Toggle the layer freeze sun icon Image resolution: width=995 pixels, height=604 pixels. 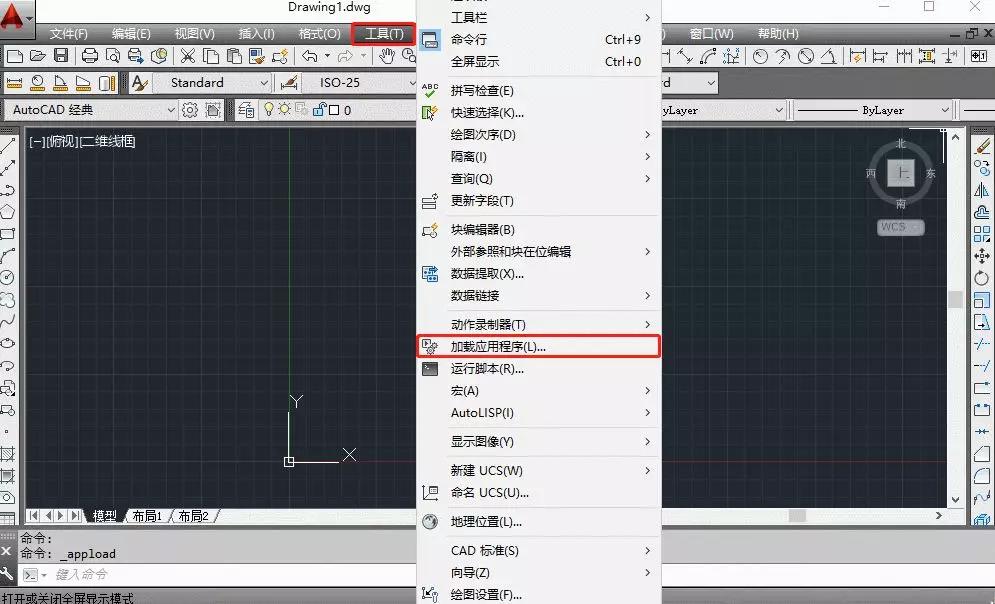[283, 110]
